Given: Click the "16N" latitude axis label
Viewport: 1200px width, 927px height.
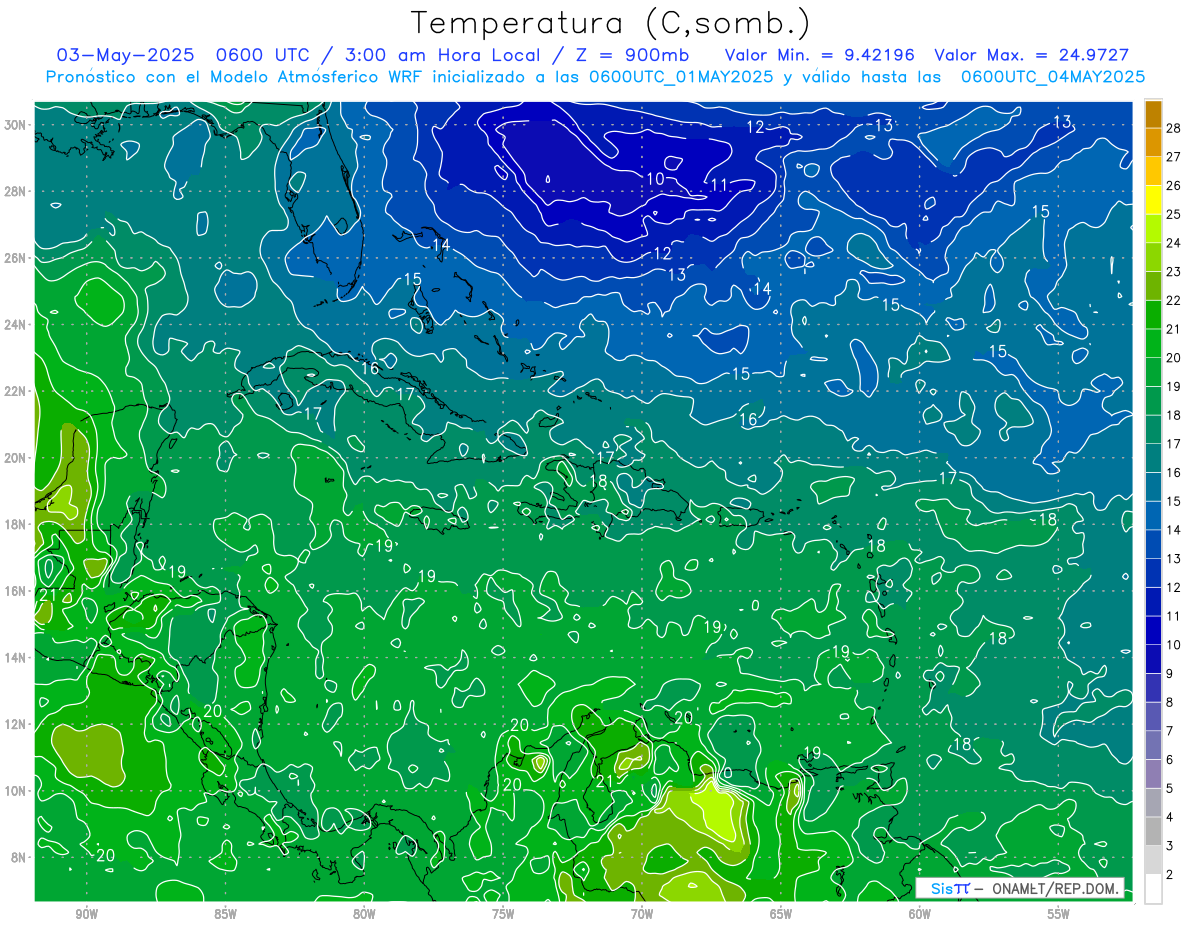Looking at the screenshot, I should (x=17, y=591).
